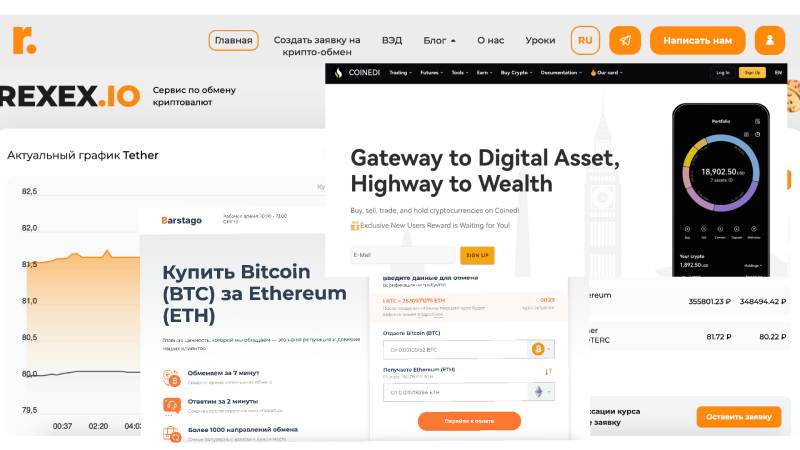Image resolution: width=800 pixels, height=450 pixels.
Task: Expand the Trading dropdown in Coinedi bar
Action: click(x=401, y=73)
